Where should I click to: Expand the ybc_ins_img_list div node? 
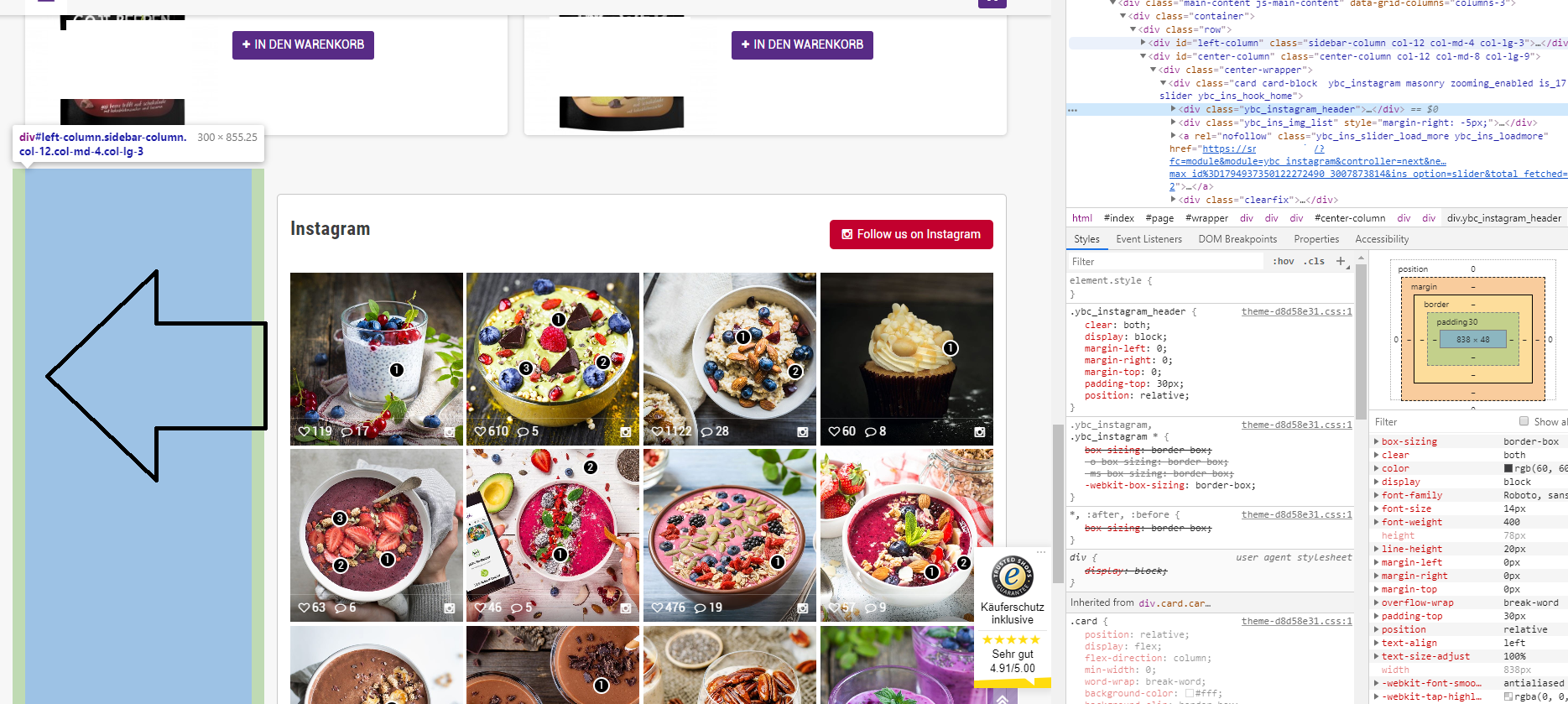click(1173, 123)
